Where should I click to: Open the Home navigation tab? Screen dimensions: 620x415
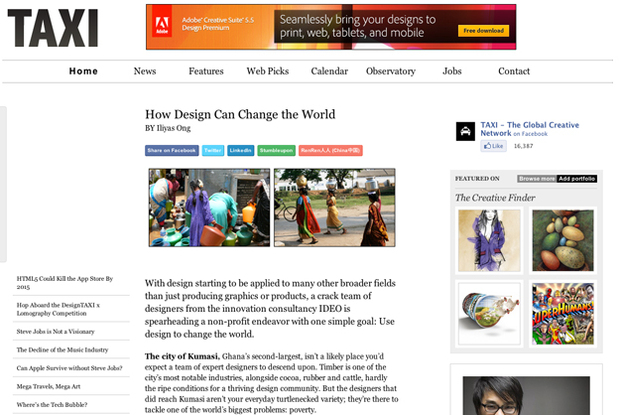point(83,71)
